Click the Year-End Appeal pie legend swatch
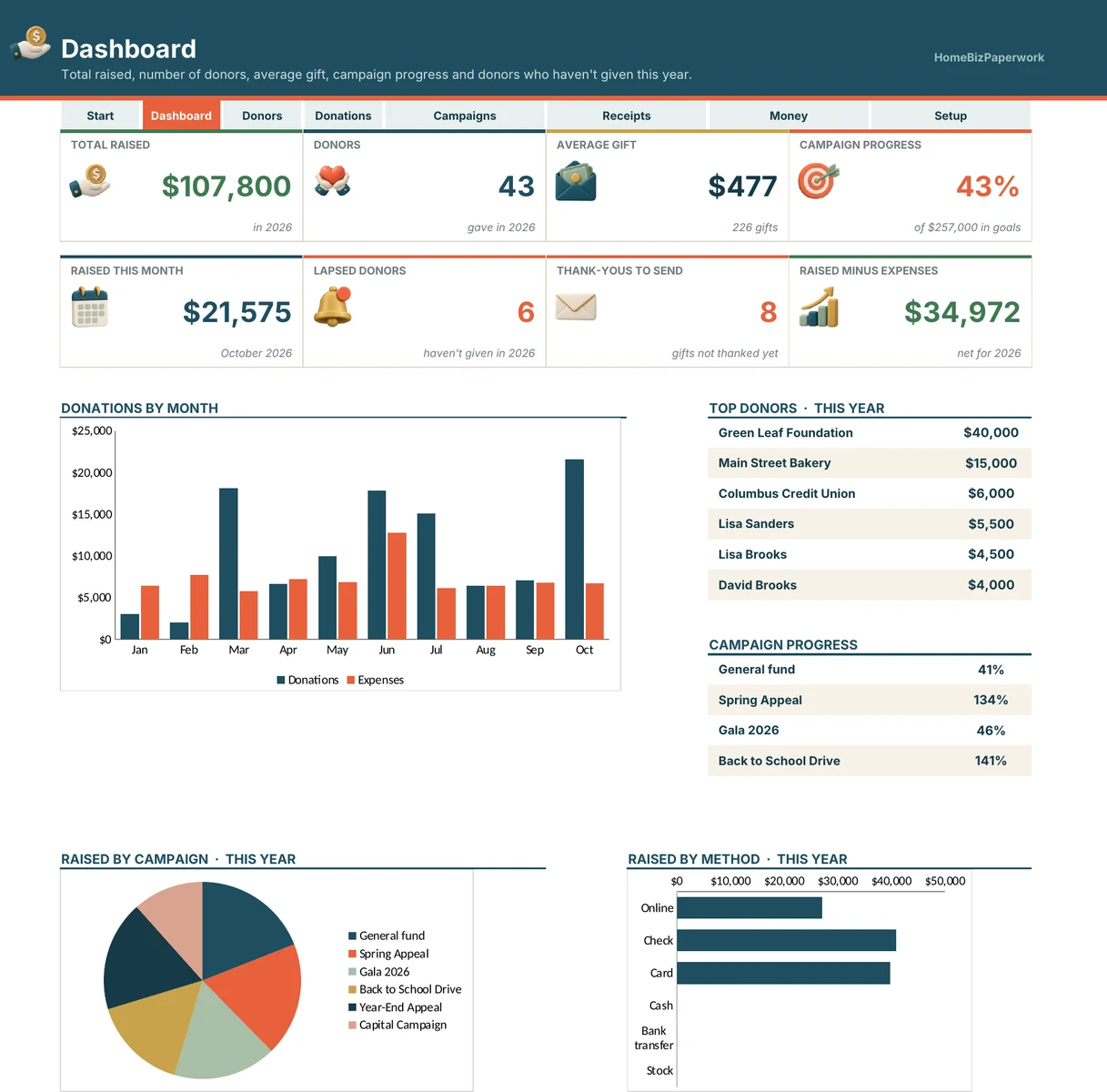The width and height of the screenshot is (1107, 1092). [352, 1007]
